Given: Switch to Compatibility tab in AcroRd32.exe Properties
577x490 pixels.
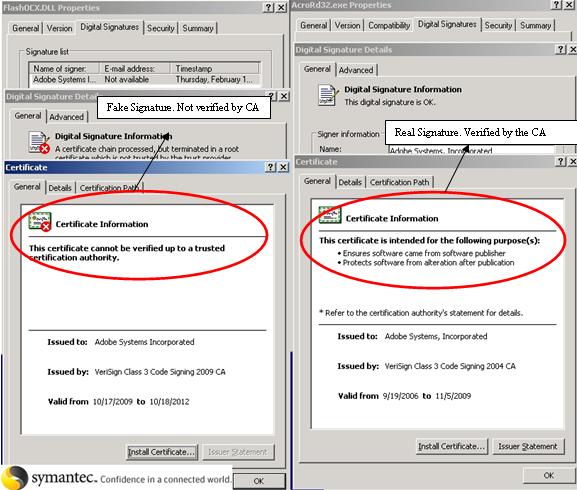Looking at the screenshot, I should 389,25.
